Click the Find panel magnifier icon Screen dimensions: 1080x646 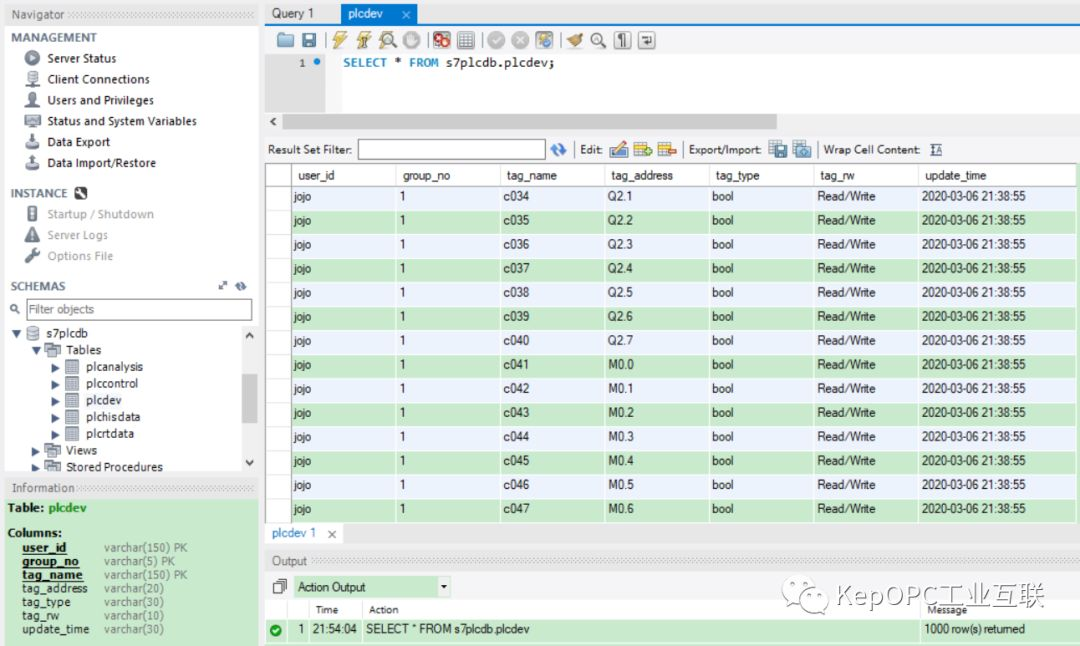pos(597,40)
